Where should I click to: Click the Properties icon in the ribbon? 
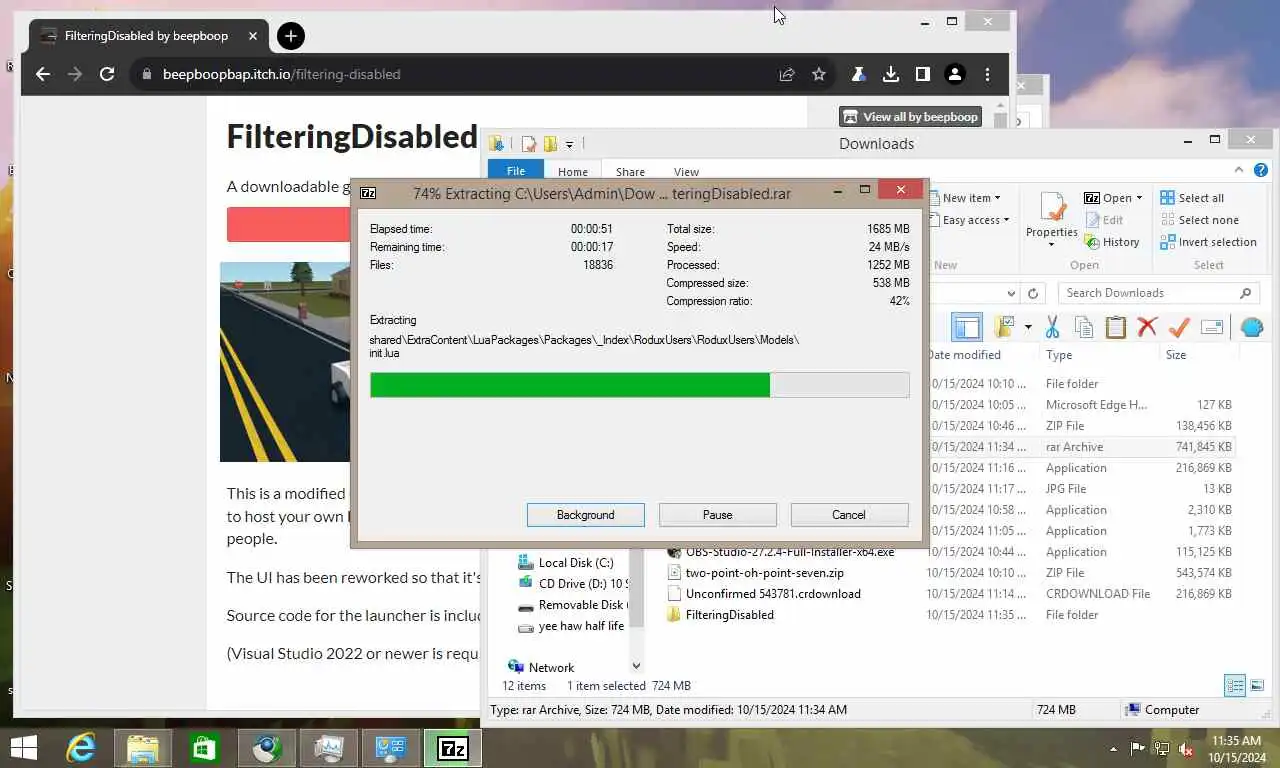pos(1052,208)
